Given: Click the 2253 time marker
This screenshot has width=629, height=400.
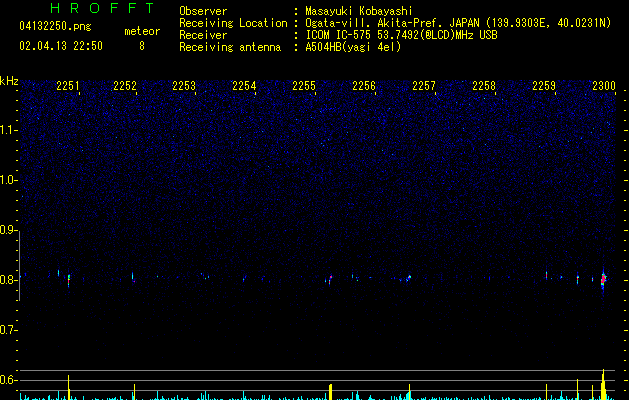Looking at the screenshot, I should 184,86.
